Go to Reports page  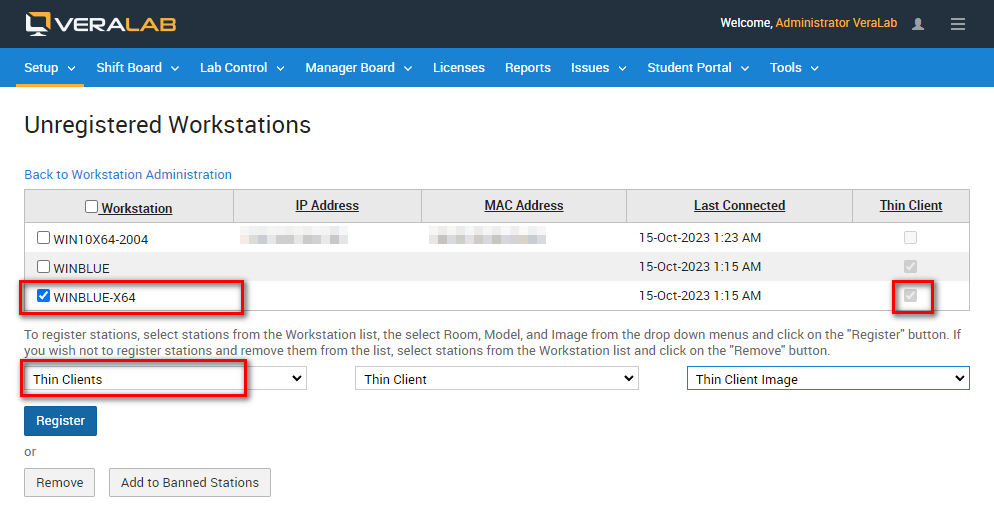coord(527,68)
